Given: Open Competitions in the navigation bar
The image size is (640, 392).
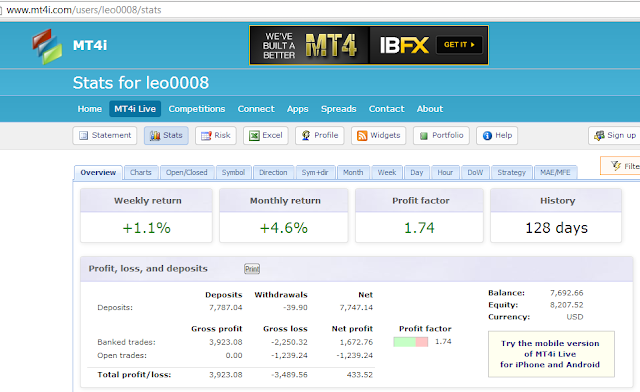Looking at the screenshot, I should coord(197,109).
